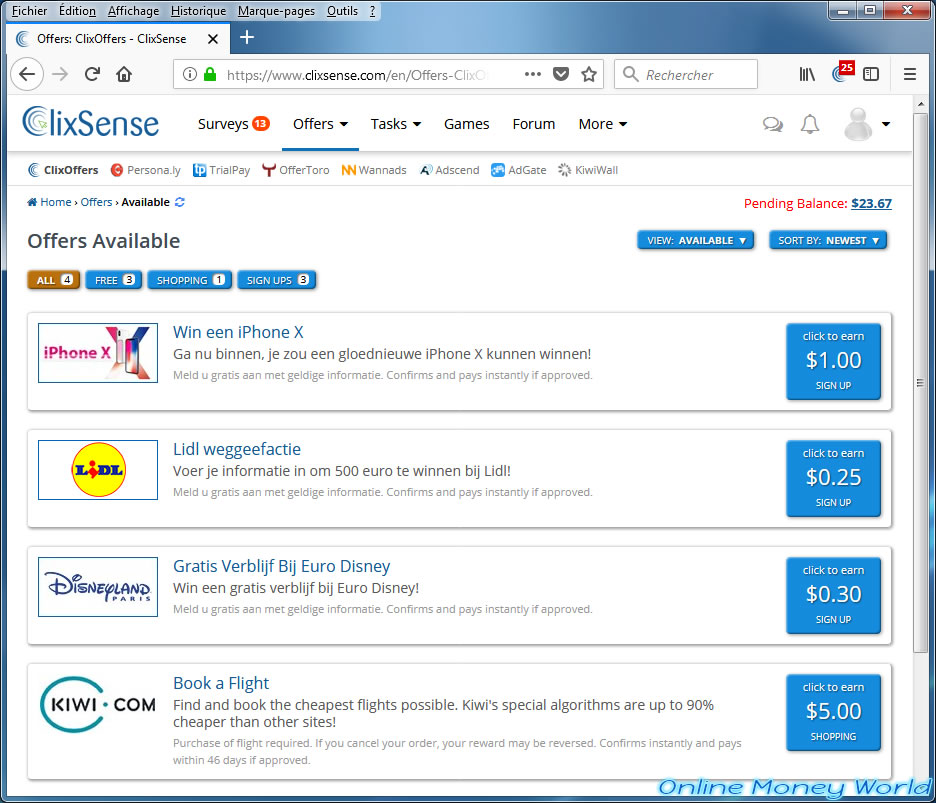Switch to the OfferToro offer wall
The width and height of the screenshot is (936, 803).
pos(295,170)
